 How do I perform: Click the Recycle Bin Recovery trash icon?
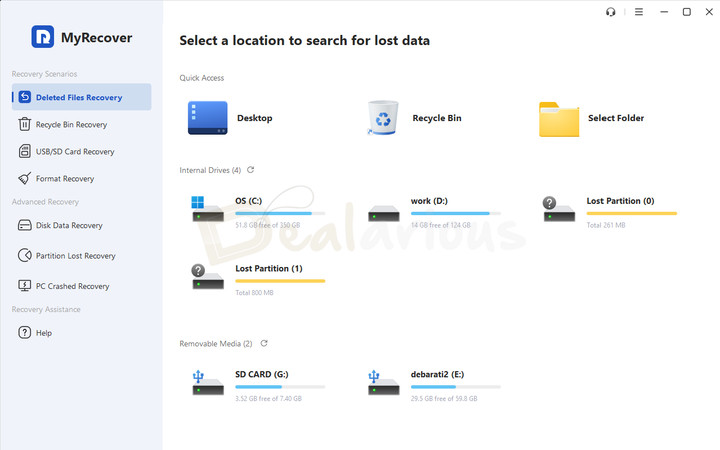[x=24, y=124]
